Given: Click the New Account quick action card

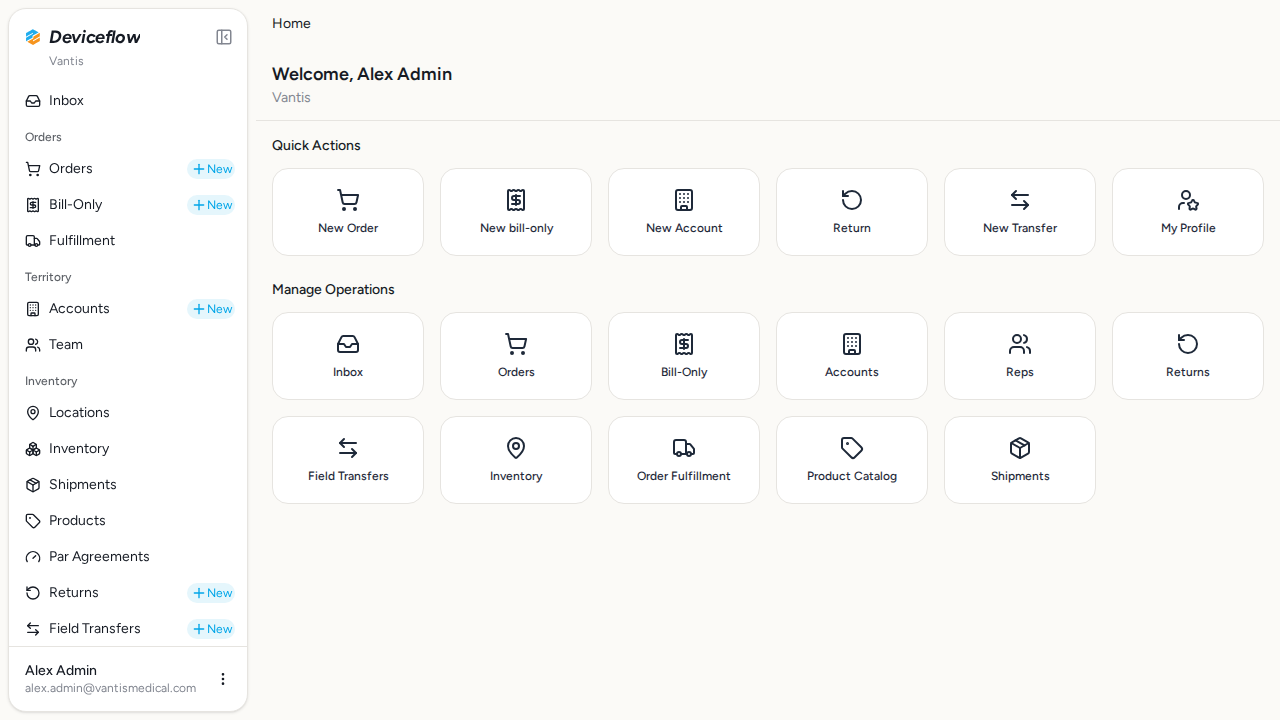Looking at the screenshot, I should [x=684, y=212].
